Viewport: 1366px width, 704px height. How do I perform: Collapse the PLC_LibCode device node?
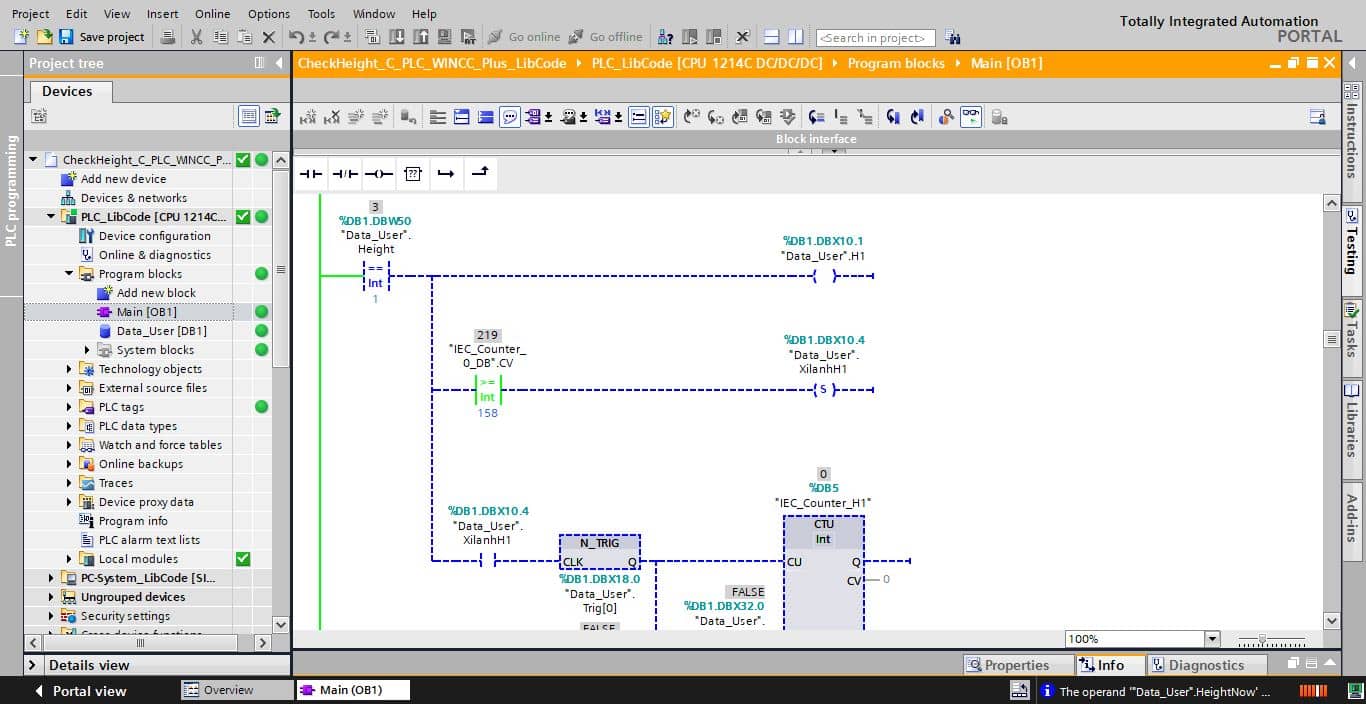click(51, 216)
